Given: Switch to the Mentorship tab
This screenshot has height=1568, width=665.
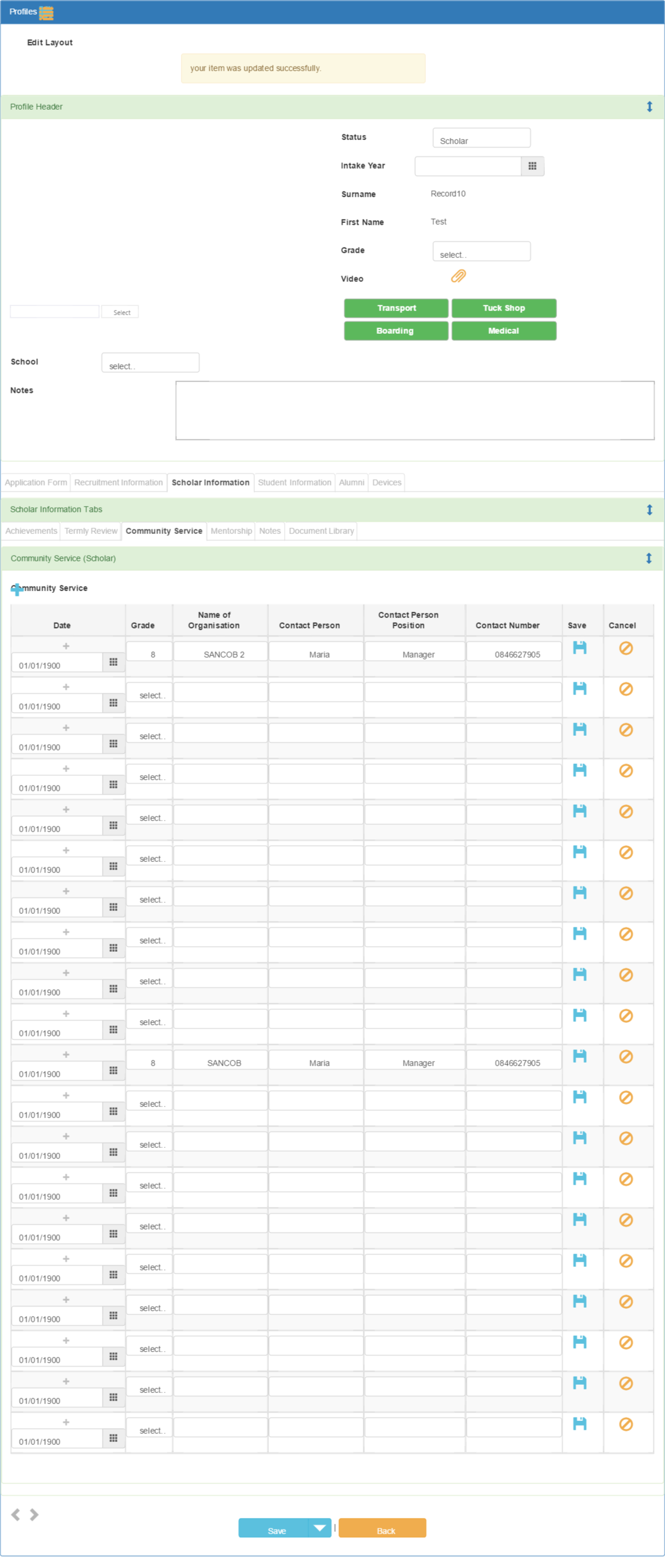Looking at the screenshot, I should [231, 531].
